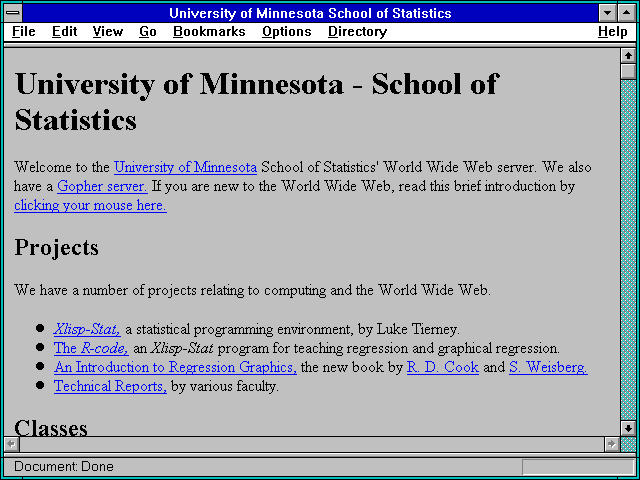The image size is (640, 480).
Task: Open the Gopher server link
Action: tap(102, 187)
